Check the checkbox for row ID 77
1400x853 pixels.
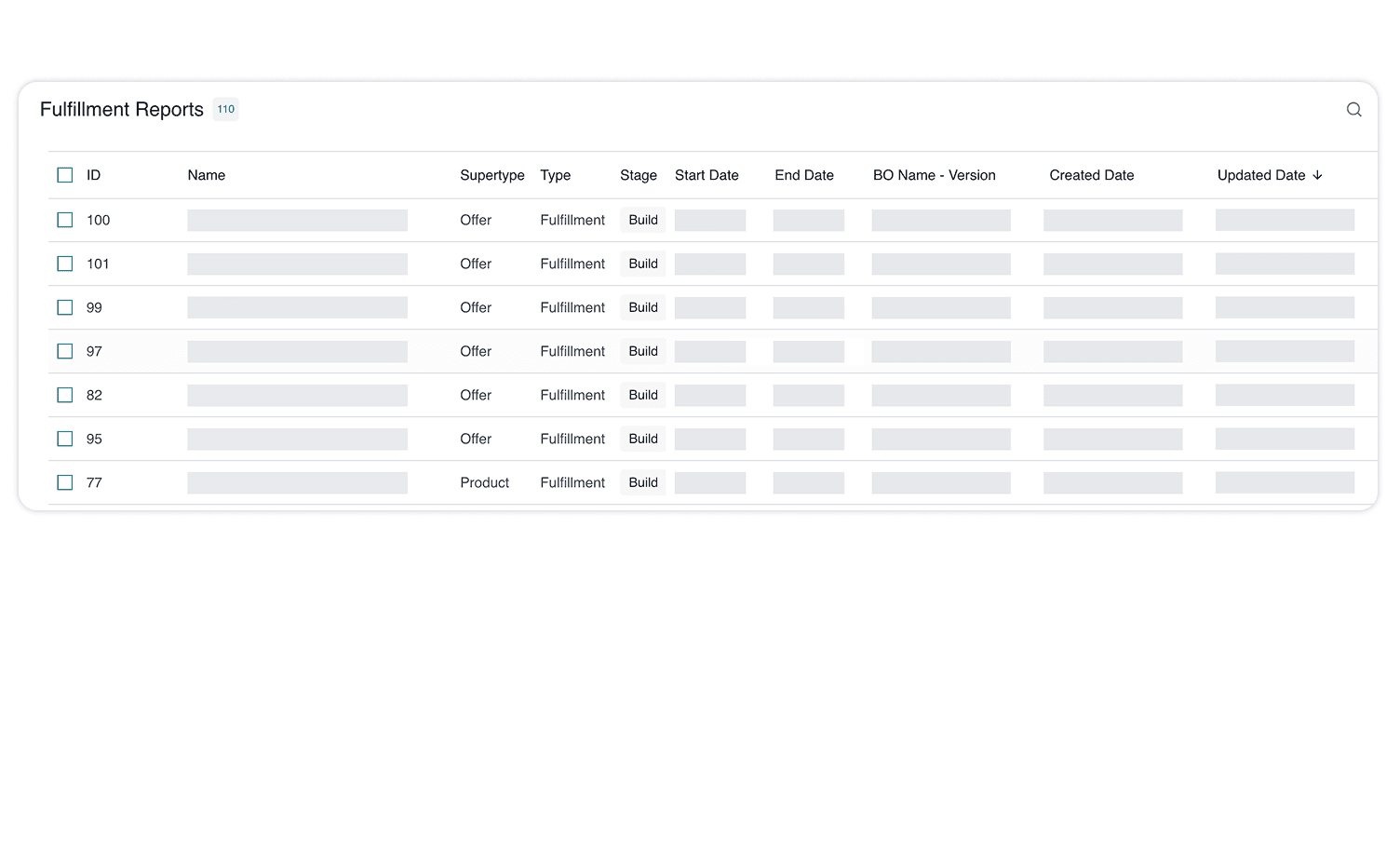coord(64,482)
